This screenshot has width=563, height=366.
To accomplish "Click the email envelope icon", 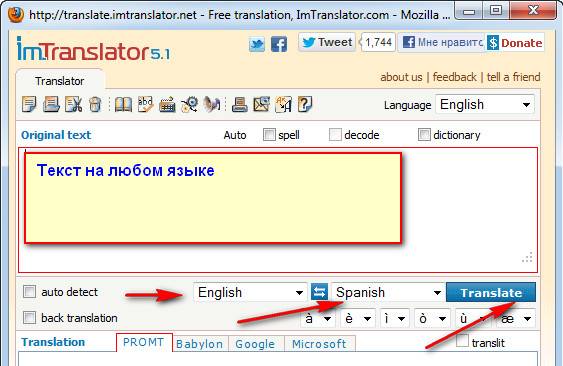I will click(261, 105).
